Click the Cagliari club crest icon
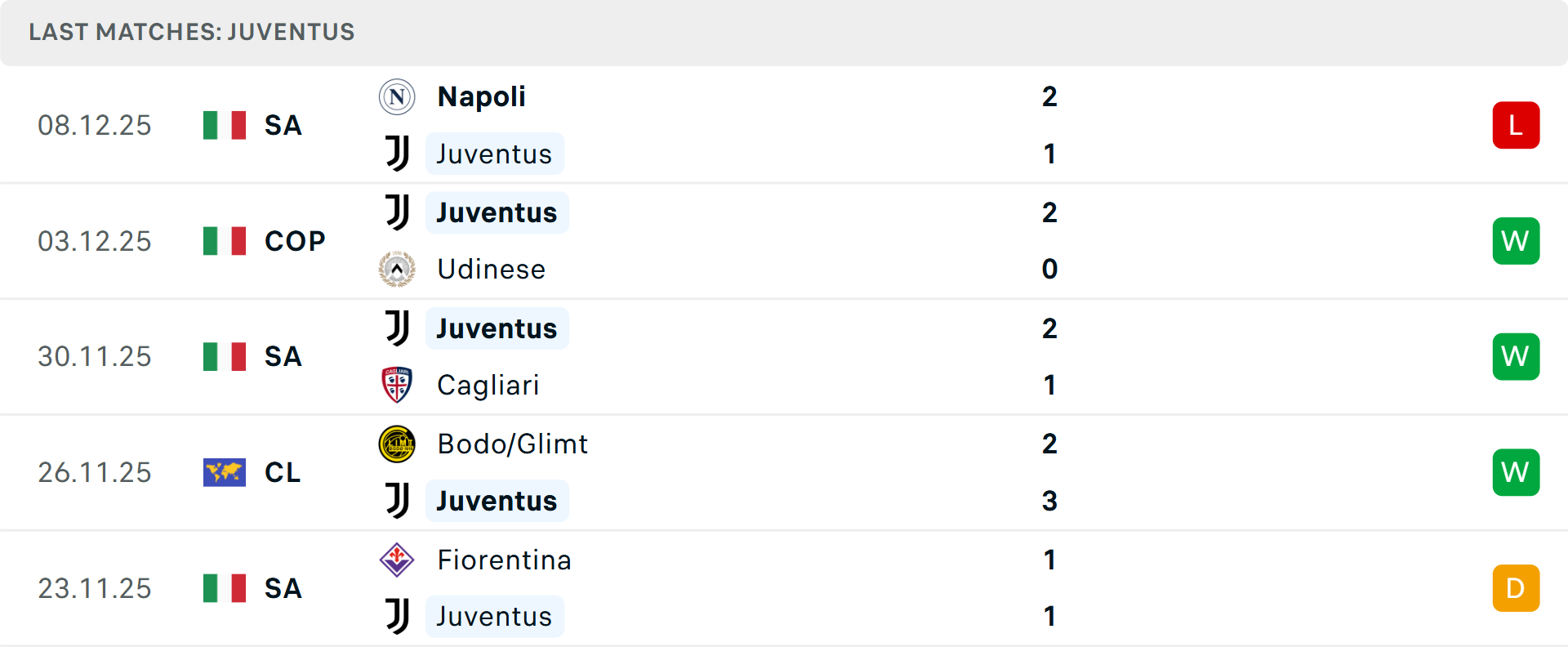1568x647 pixels. click(397, 385)
